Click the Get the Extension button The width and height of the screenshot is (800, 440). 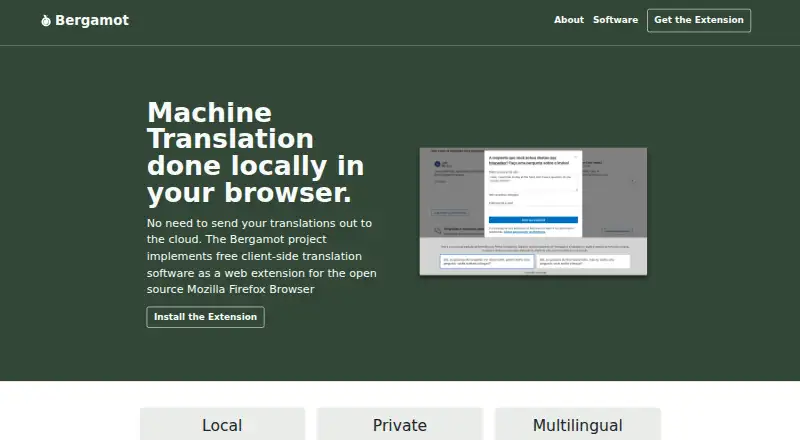pyautogui.click(x=699, y=20)
